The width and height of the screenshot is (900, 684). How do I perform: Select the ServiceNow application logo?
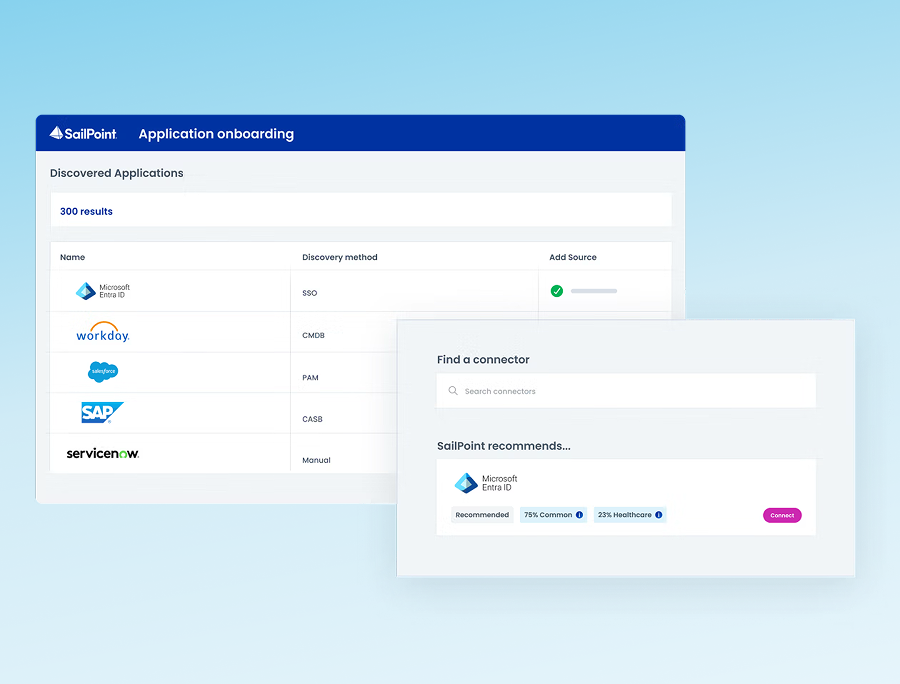coord(103,453)
